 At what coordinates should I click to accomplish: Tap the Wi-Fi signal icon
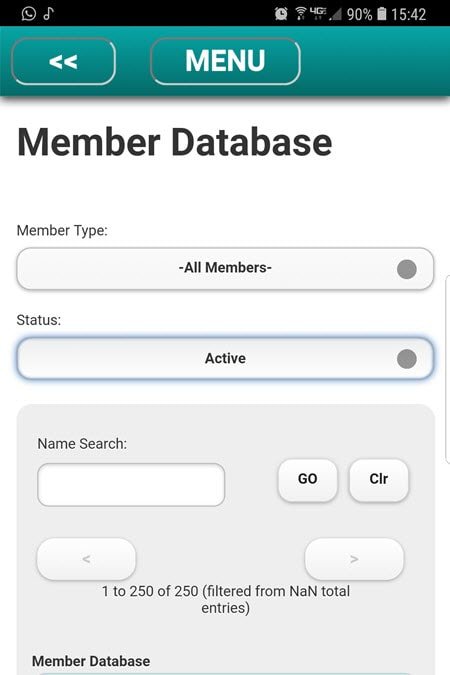click(301, 14)
